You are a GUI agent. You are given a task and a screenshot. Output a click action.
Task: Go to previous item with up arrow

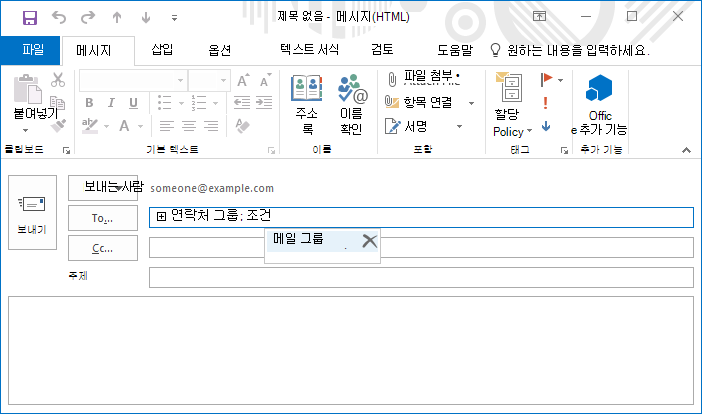tap(117, 17)
